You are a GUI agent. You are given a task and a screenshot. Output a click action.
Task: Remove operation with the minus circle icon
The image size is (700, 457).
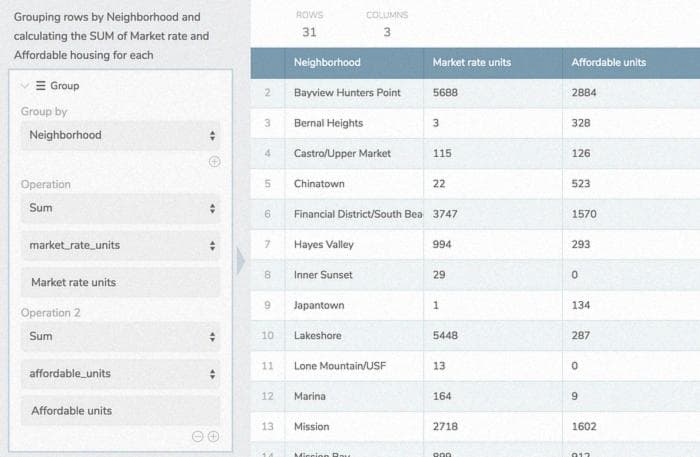(x=197, y=436)
